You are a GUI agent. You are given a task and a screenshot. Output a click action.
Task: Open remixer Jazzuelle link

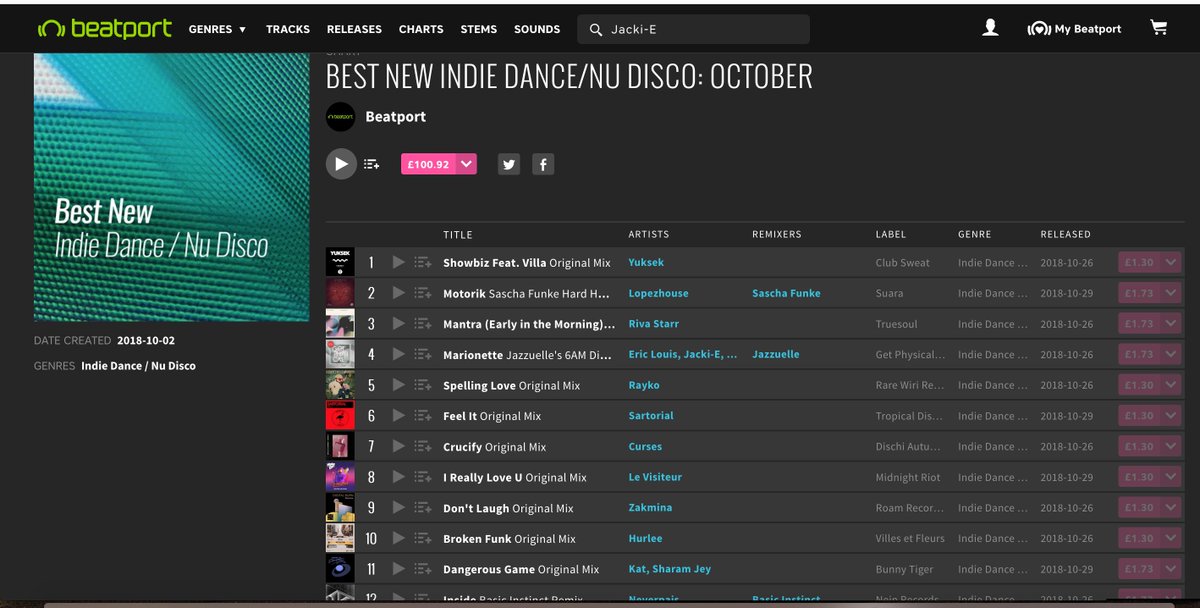click(776, 354)
